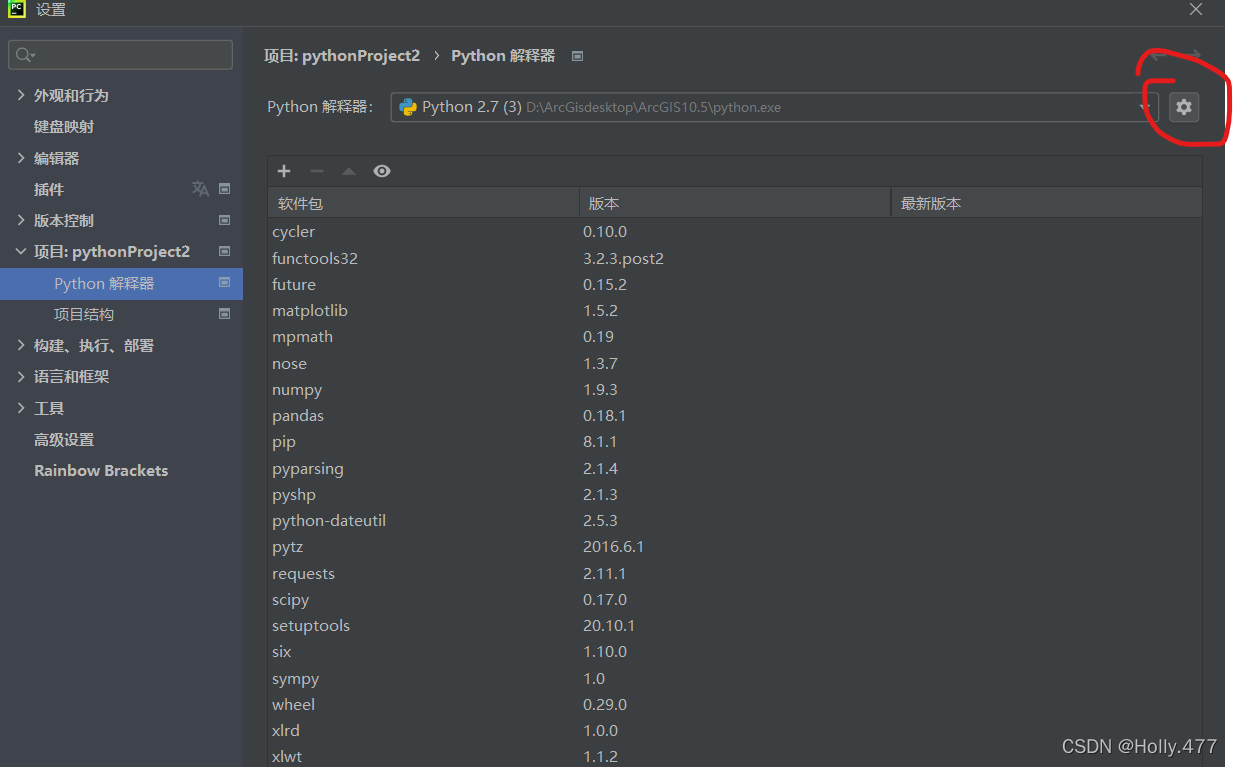
Task: Select the functools32 package row
Action: [x=735, y=258]
